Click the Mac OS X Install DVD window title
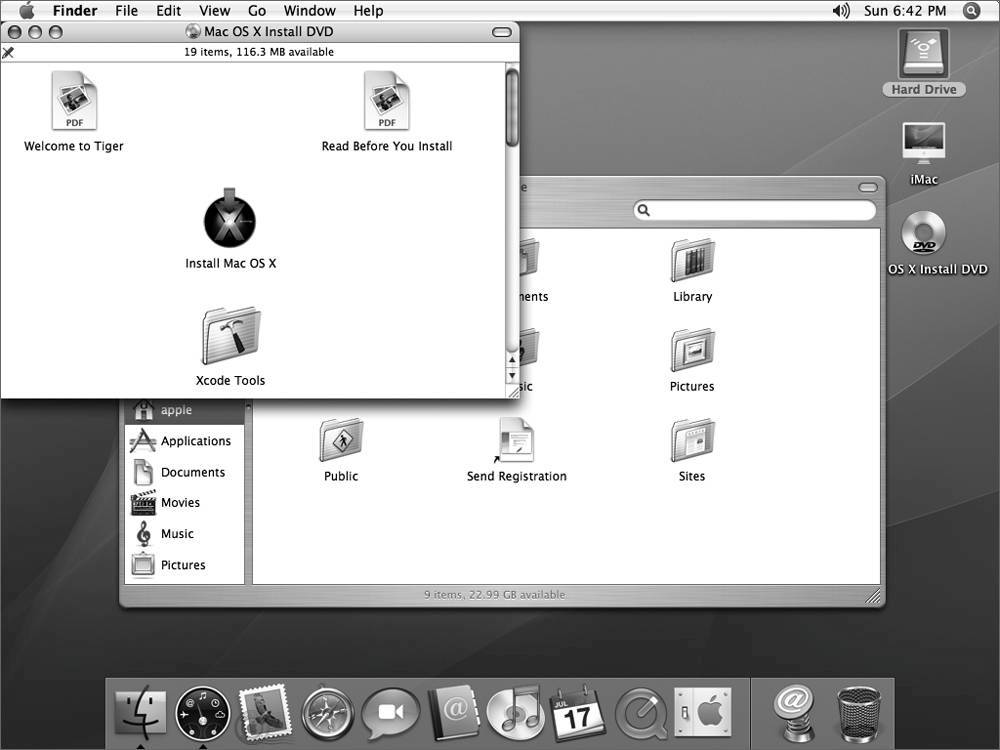The width and height of the screenshot is (1000, 750). (268, 31)
